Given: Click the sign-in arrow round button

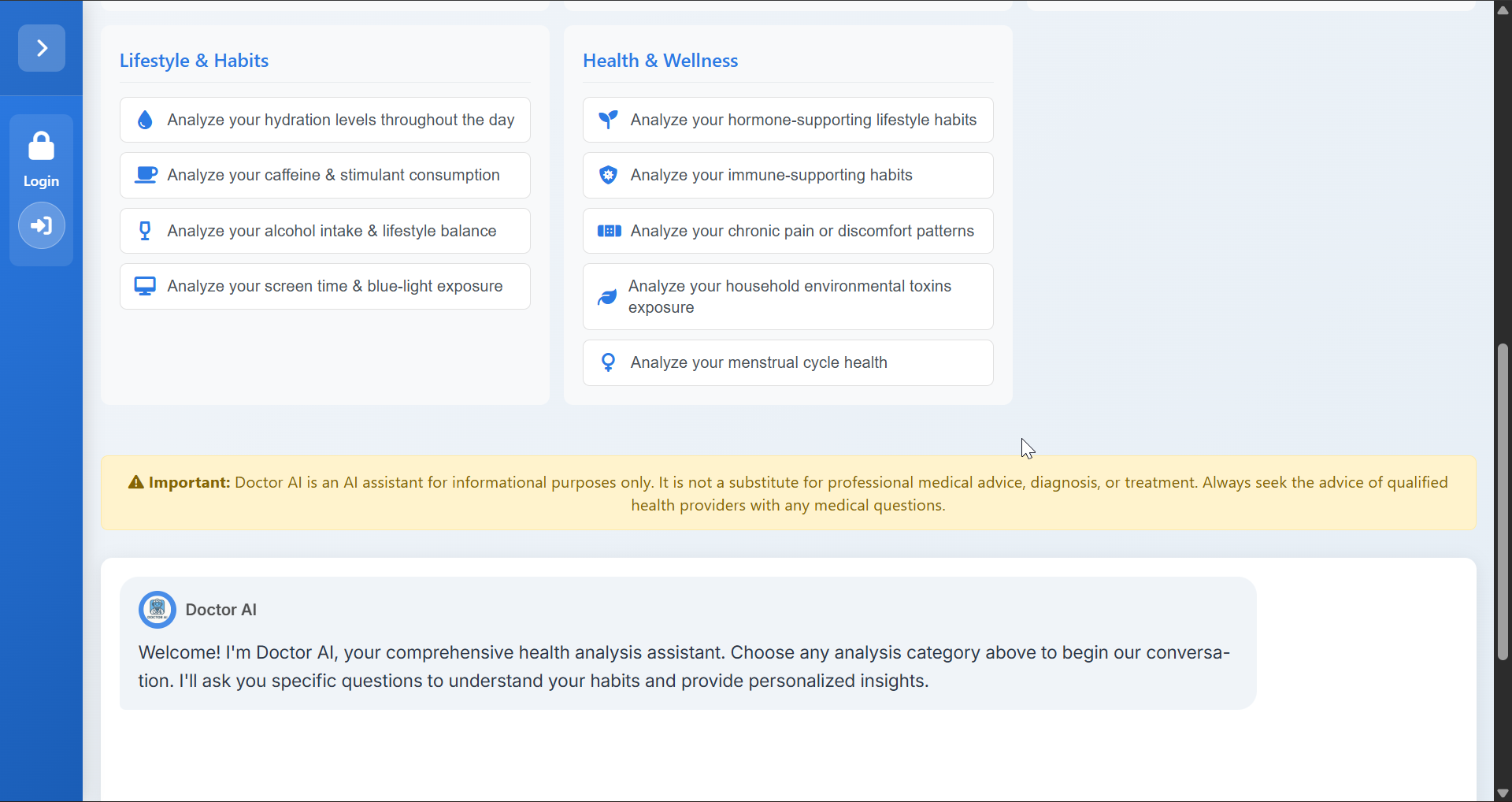Looking at the screenshot, I should (42, 225).
